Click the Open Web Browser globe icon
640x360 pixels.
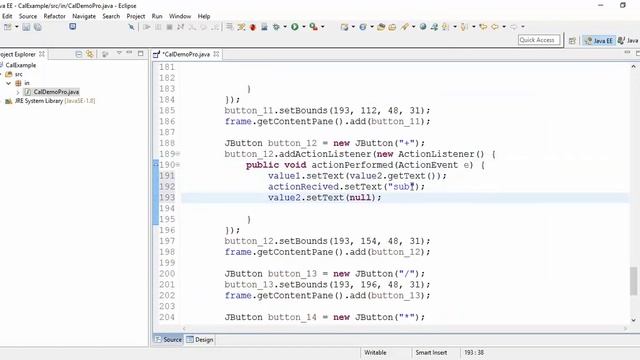pos(423,27)
